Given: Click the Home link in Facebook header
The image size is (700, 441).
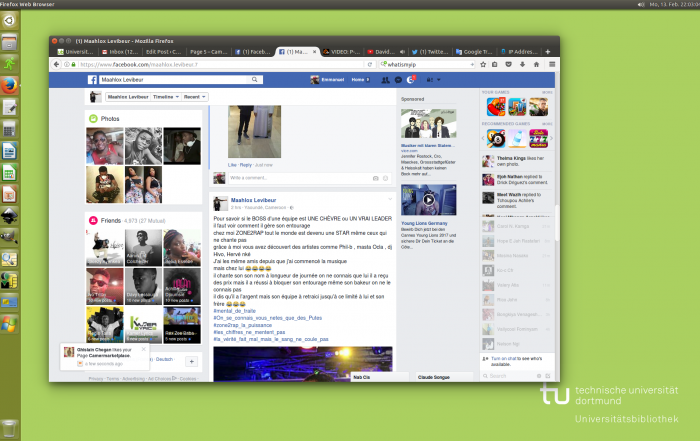Looking at the screenshot, I should 356,79.
